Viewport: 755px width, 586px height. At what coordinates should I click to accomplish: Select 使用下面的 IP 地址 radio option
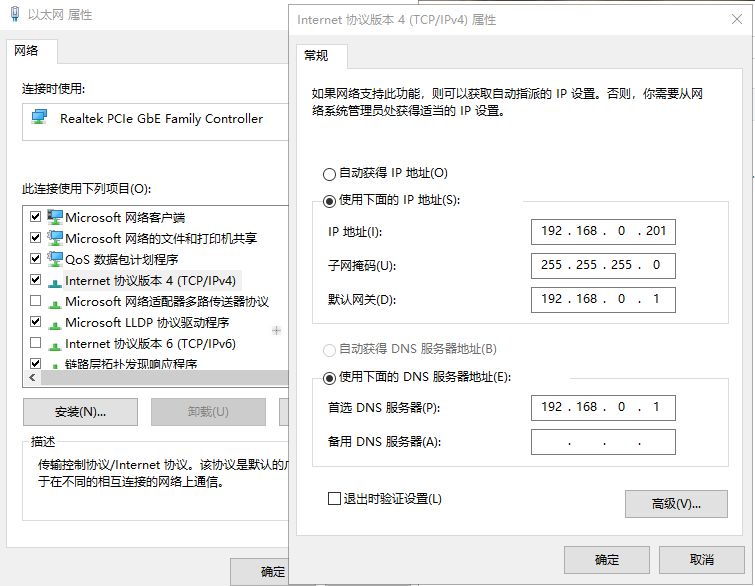329,200
